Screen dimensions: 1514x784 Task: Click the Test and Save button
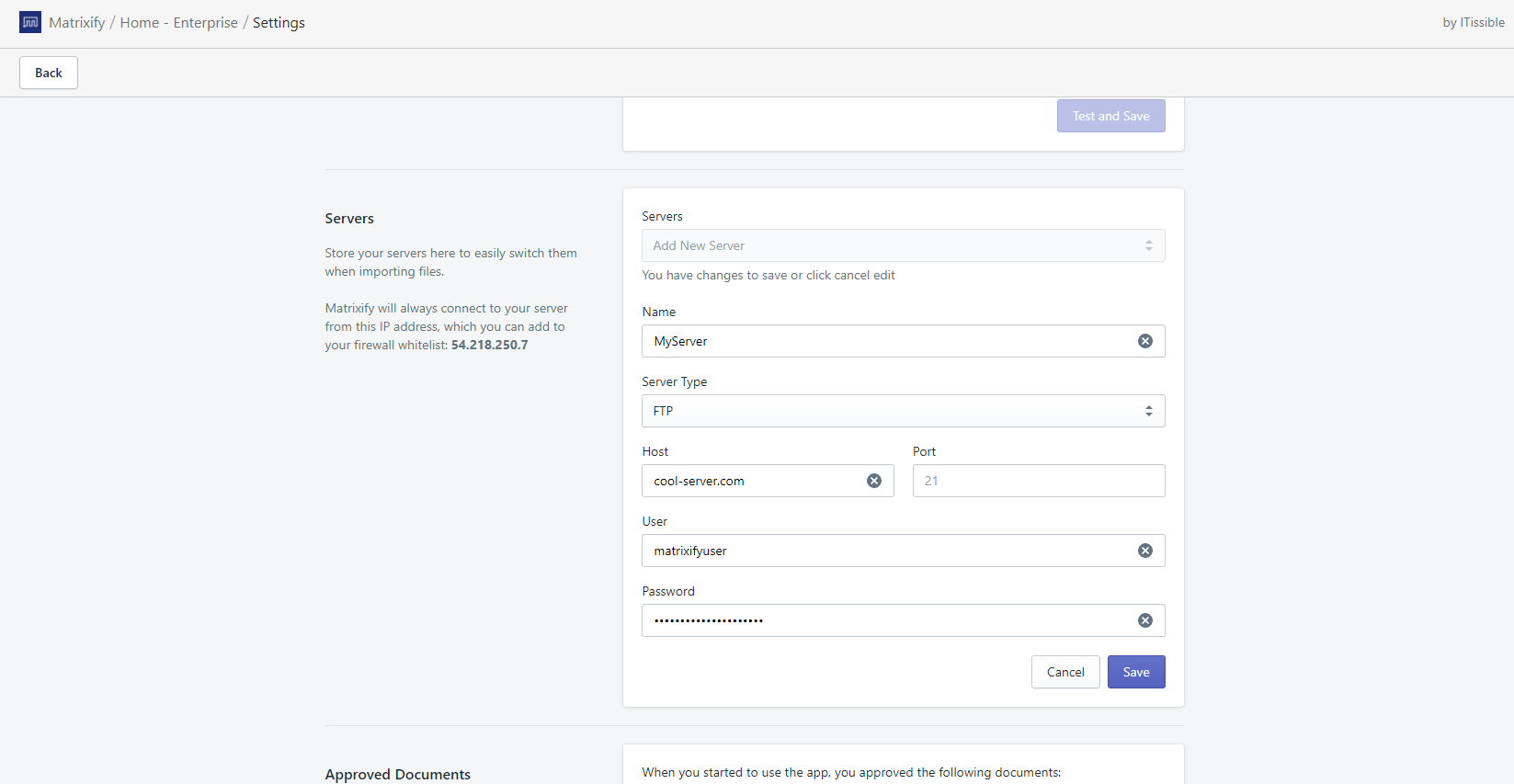point(1110,116)
